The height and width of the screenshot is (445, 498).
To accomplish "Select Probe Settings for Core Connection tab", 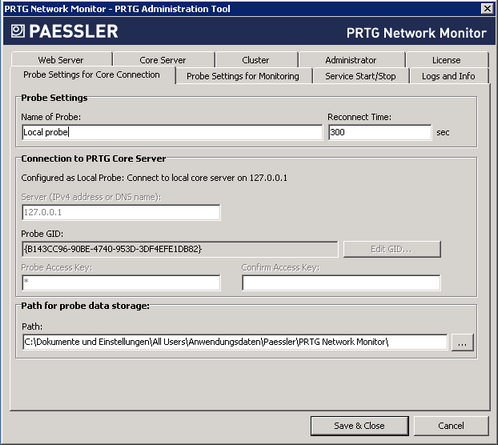I will point(92,75).
